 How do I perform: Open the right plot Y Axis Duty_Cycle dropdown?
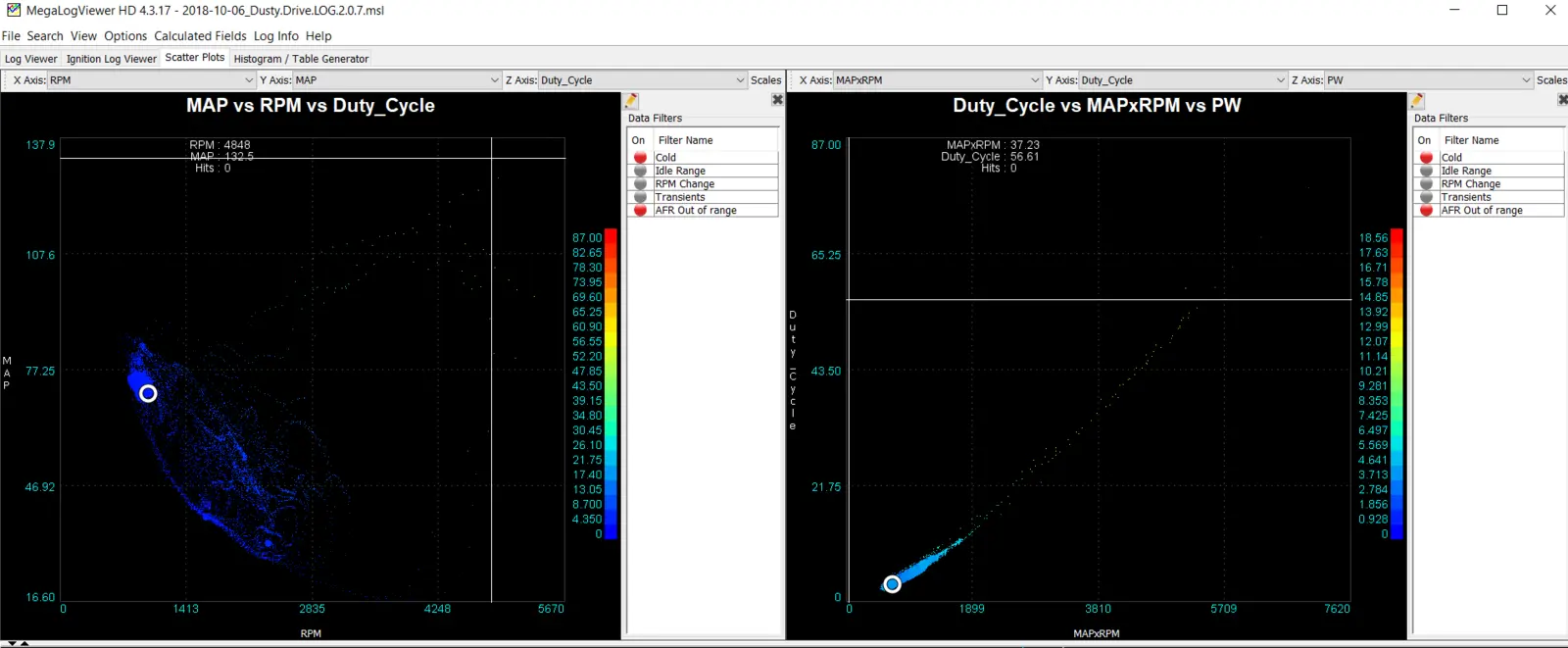pyautogui.click(x=1184, y=80)
